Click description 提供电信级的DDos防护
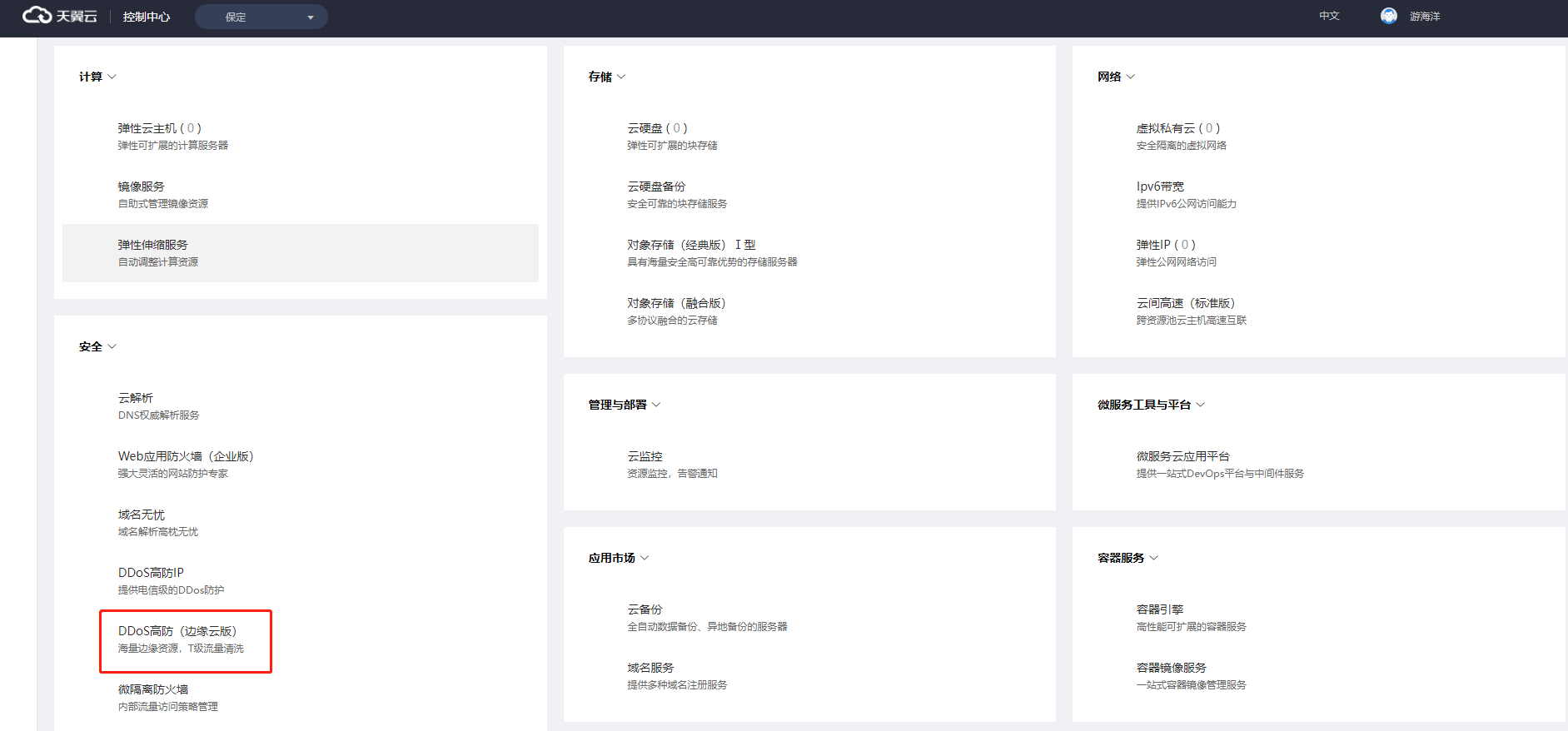The height and width of the screenshot is (731, 1568). pyautogui.click(x=171, y=590)
